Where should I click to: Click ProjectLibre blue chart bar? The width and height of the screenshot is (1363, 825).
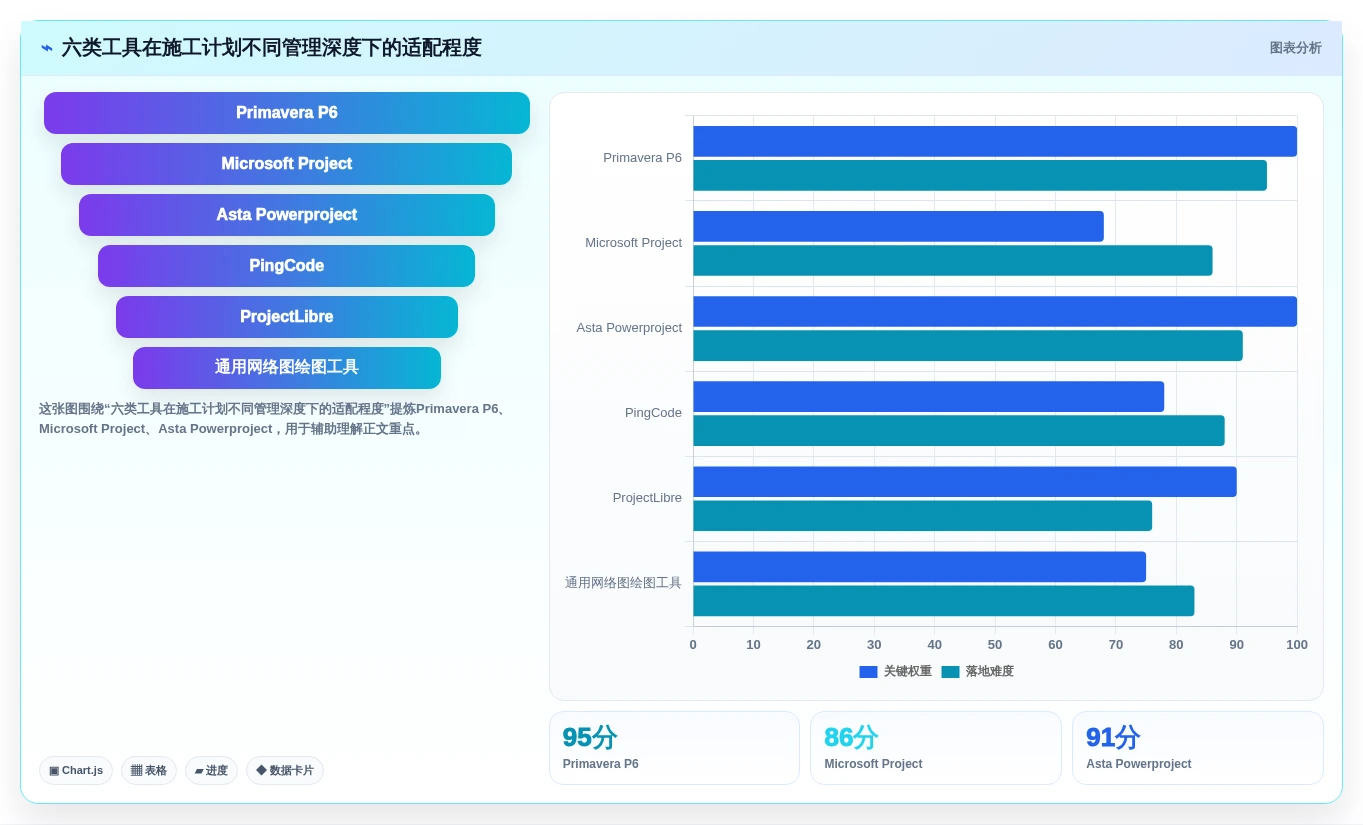(965, 481)
